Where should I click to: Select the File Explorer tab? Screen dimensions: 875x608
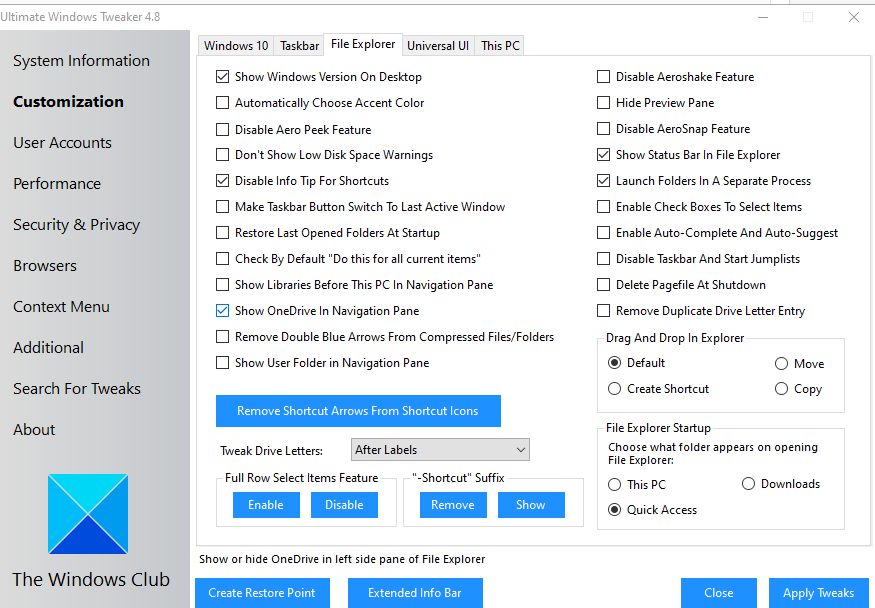click(x=363, y=44)
